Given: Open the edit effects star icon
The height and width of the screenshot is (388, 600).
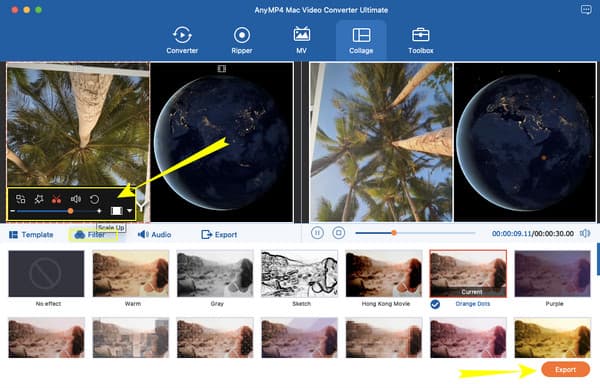Looking at the screenshot, I should [x=39, y=199].
